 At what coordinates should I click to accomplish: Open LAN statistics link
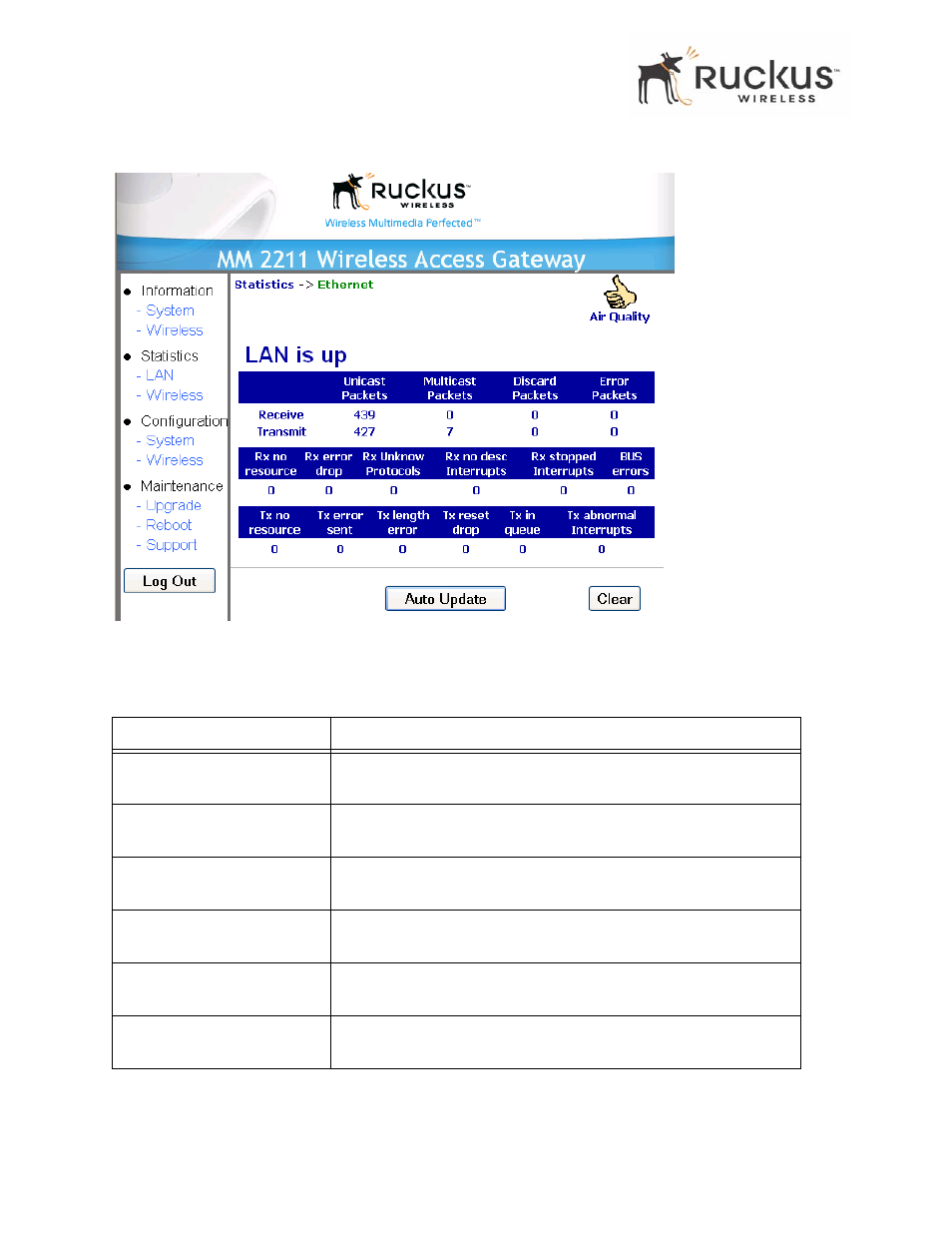pos(160,375)
